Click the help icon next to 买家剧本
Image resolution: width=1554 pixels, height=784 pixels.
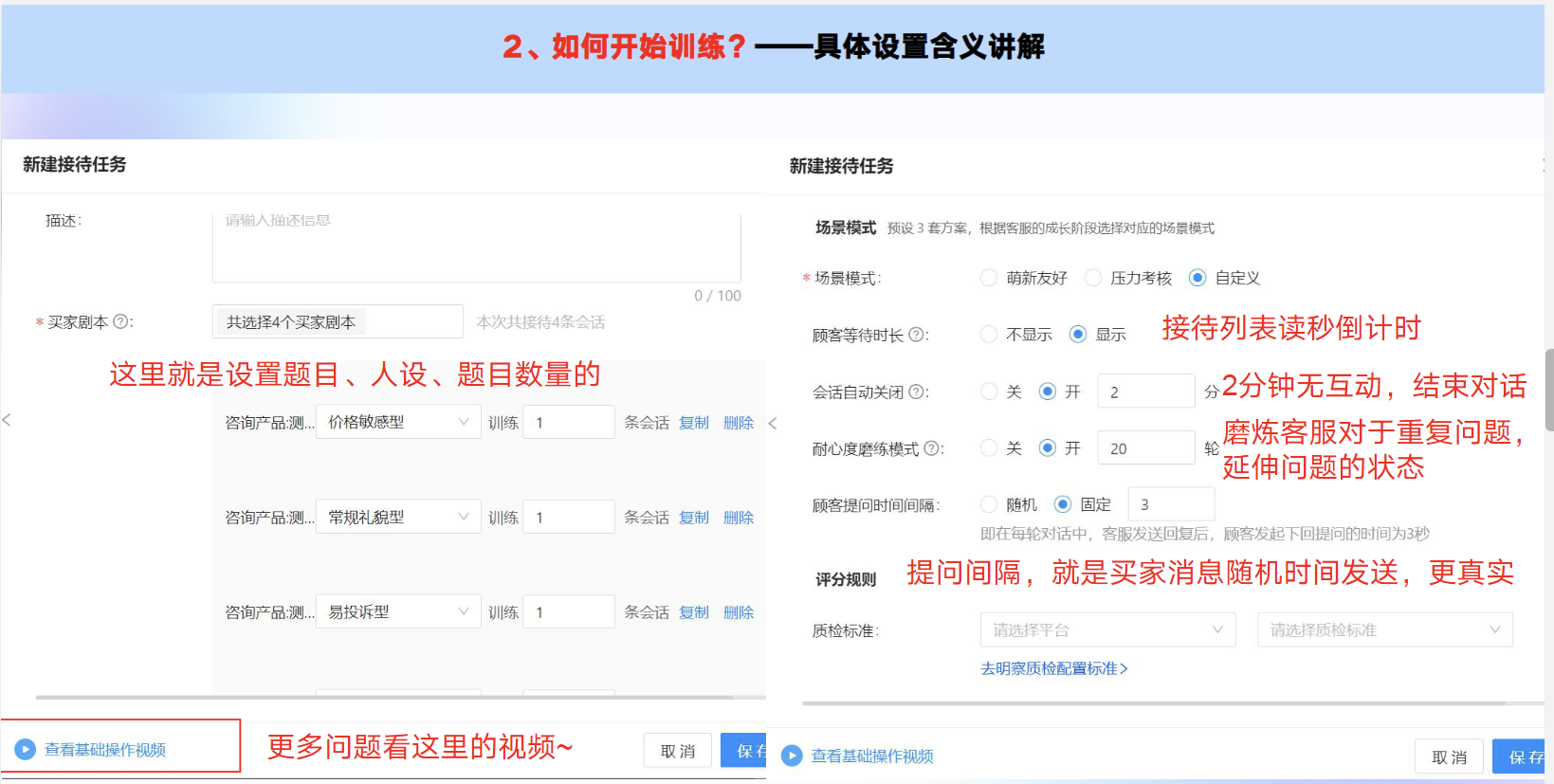(x=120, y=321)
